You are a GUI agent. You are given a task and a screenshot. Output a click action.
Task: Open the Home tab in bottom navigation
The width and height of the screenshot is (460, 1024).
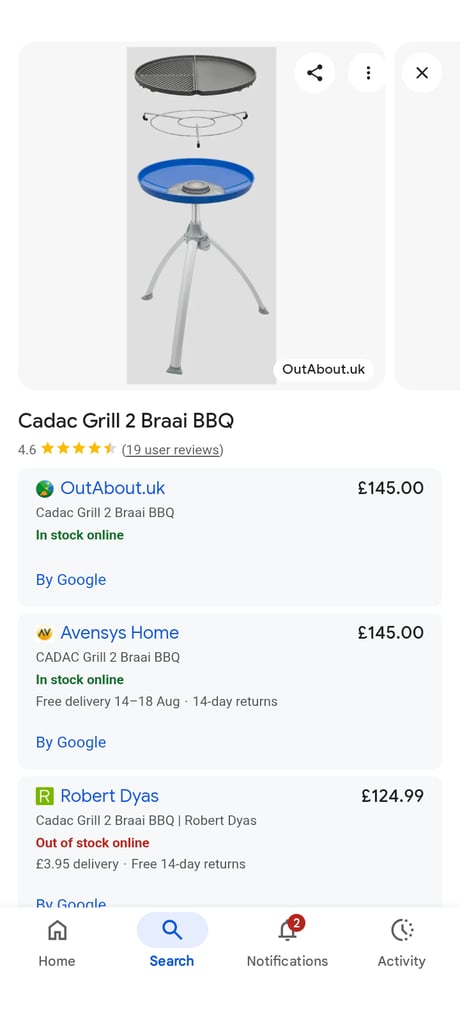click(57, 943)
